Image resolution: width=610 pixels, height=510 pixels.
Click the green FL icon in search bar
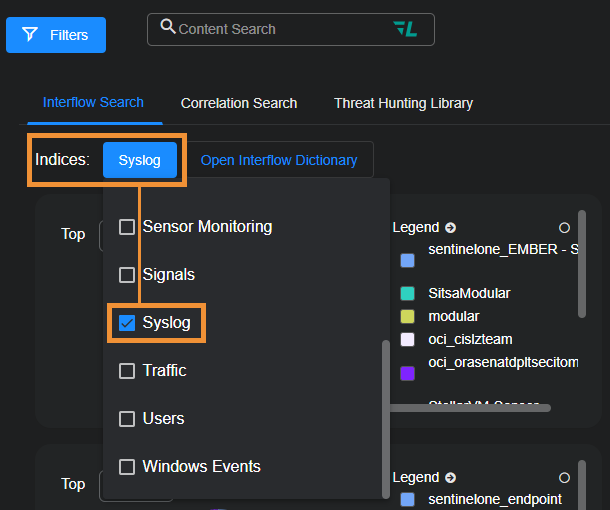405,29
